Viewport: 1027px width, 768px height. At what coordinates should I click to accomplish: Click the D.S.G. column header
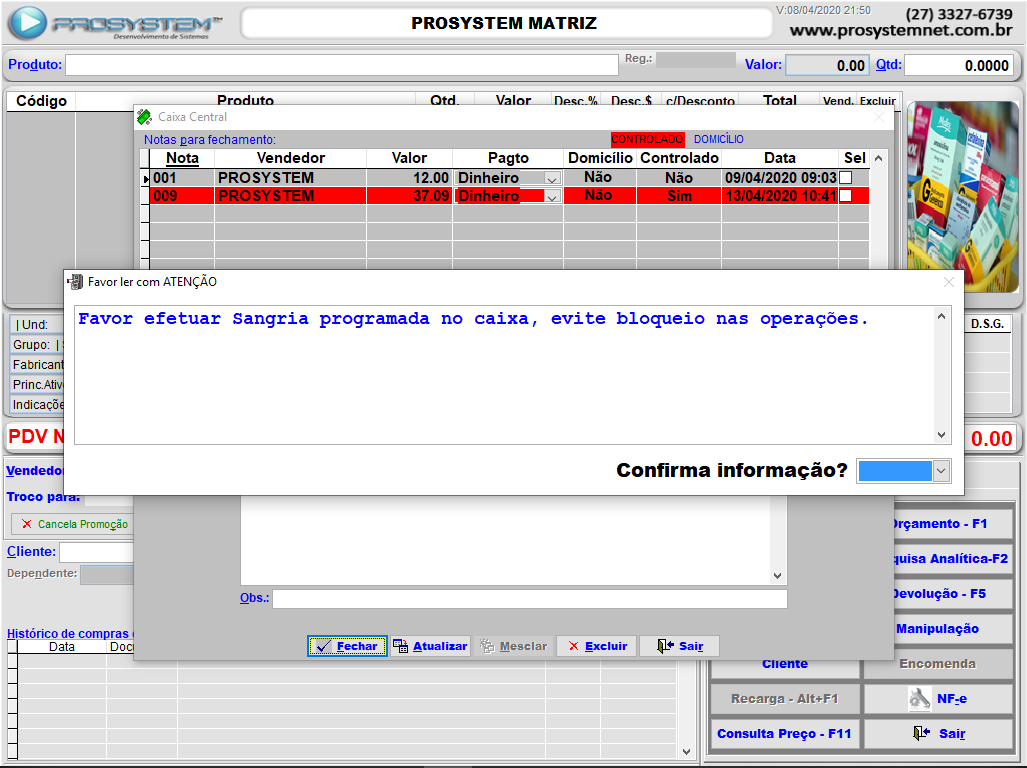click(987, 324)
